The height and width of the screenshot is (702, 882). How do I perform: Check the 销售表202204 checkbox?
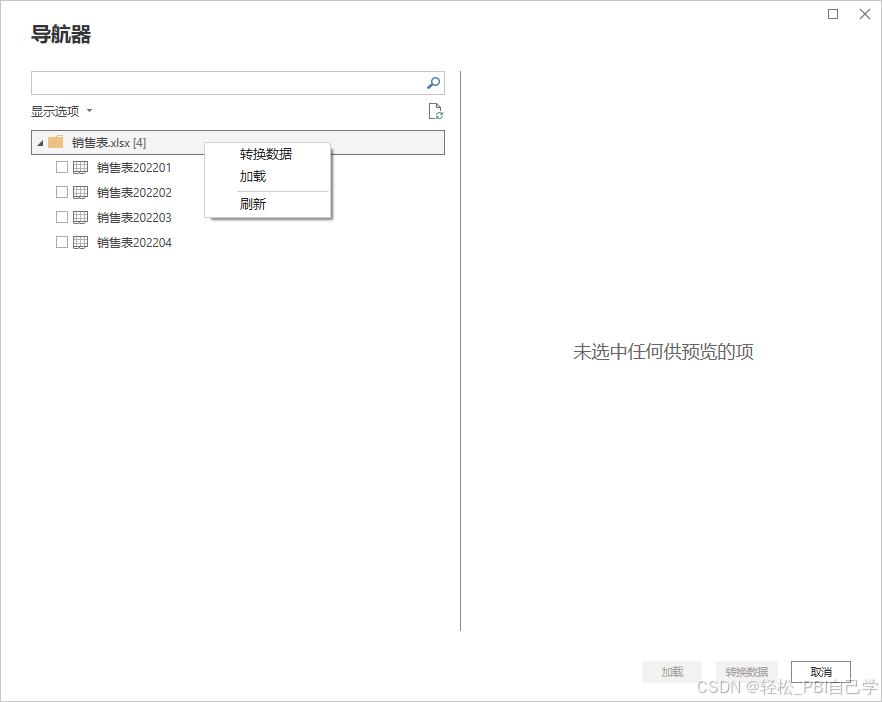click(62, 242)
